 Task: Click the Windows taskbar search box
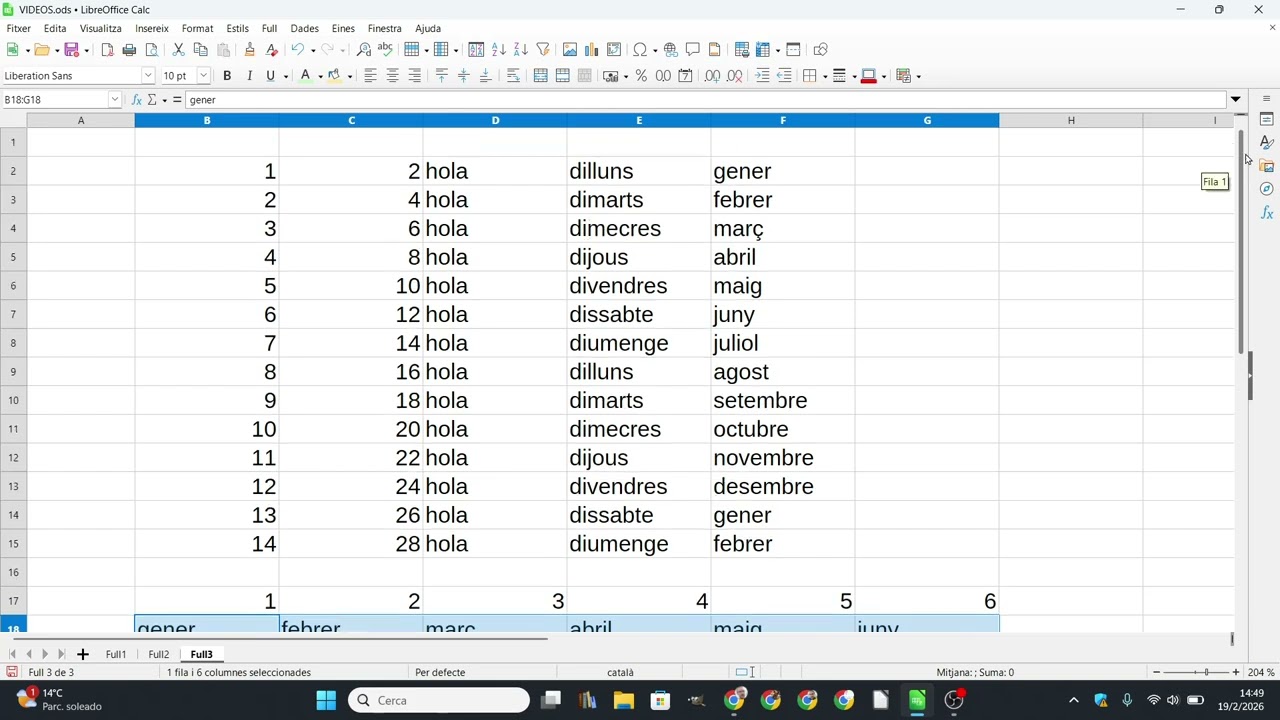439,700
